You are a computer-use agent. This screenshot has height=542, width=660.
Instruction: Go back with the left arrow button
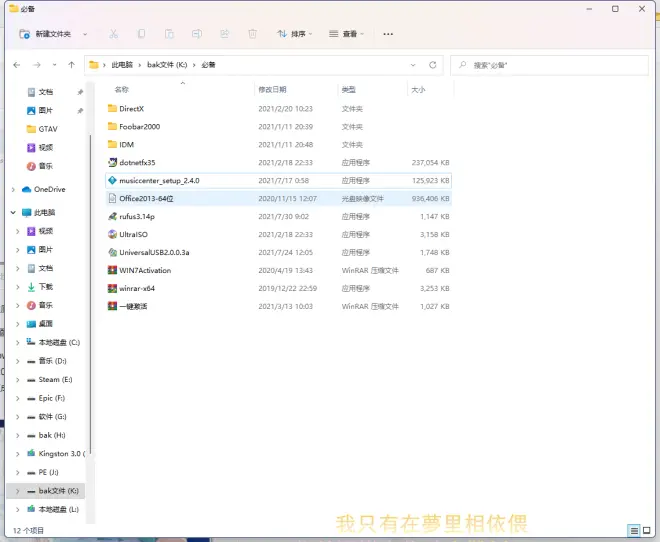(17, 65)
